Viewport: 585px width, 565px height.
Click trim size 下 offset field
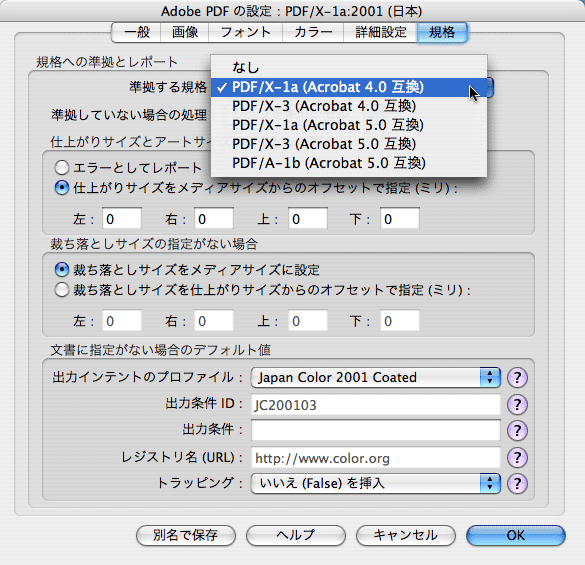[400, 219]
